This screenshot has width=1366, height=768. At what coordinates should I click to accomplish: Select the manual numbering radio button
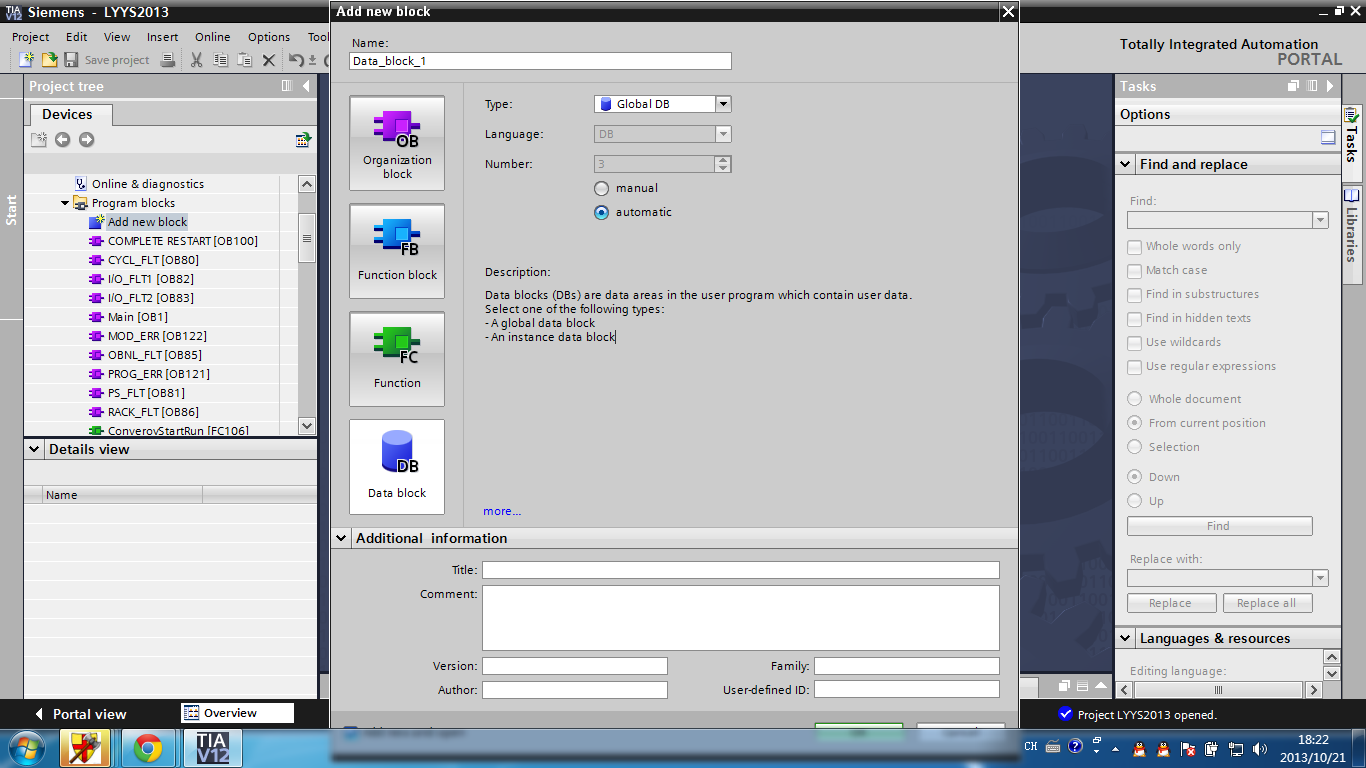point(601,188)
